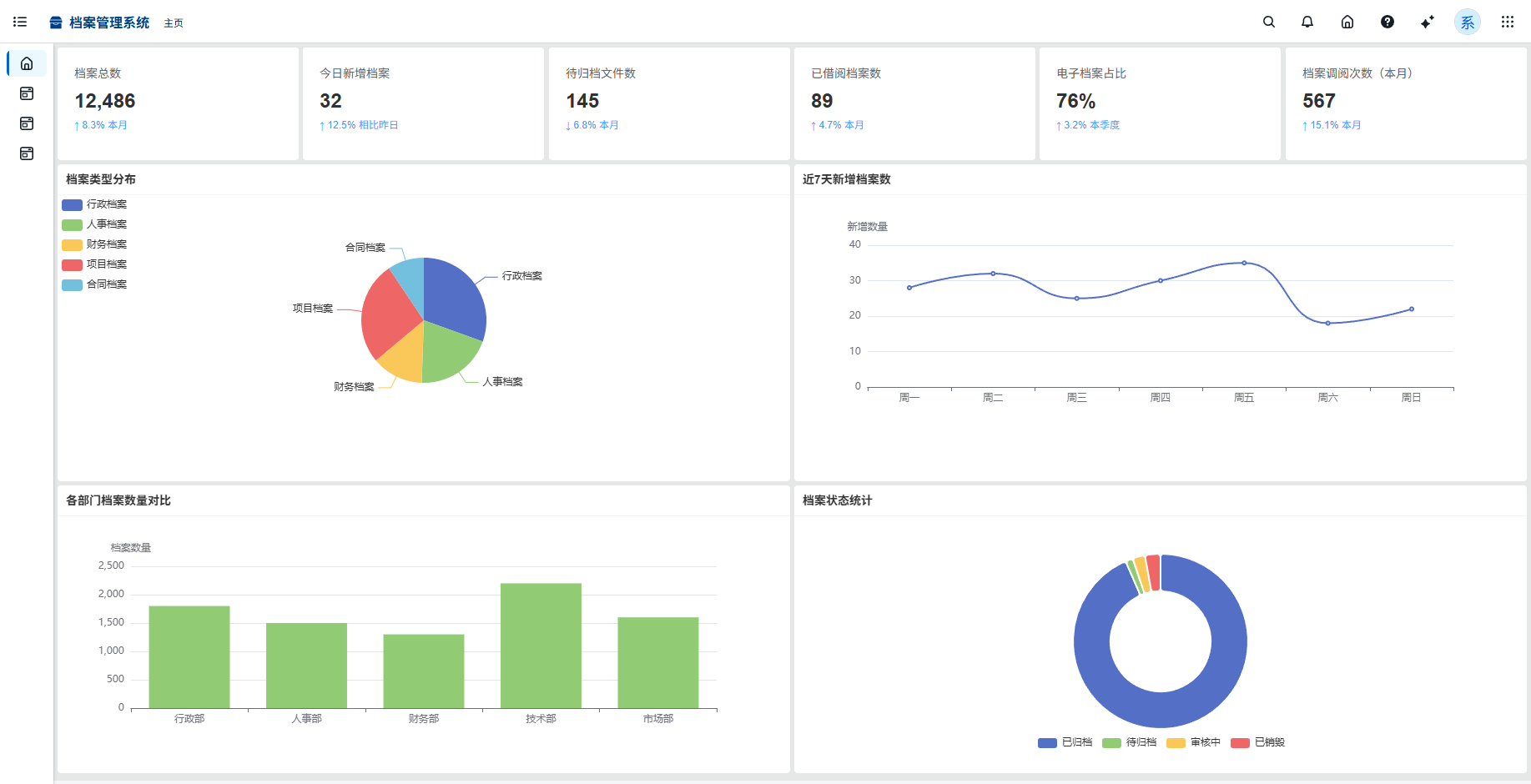Toggle 项目档案 series in pie legend
The height and width of the screenshot is (784, 1531).
pyautogui.click(x=94, y=264)
